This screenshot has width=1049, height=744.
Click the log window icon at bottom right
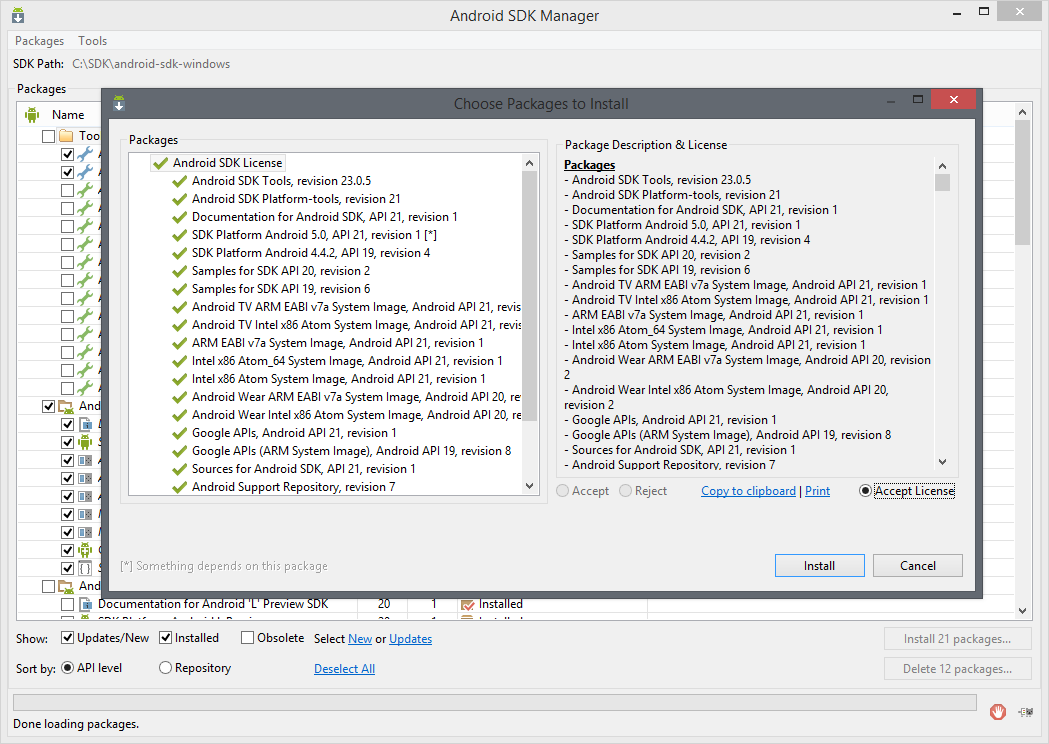pyautogui.click(x=1025, y=711)
